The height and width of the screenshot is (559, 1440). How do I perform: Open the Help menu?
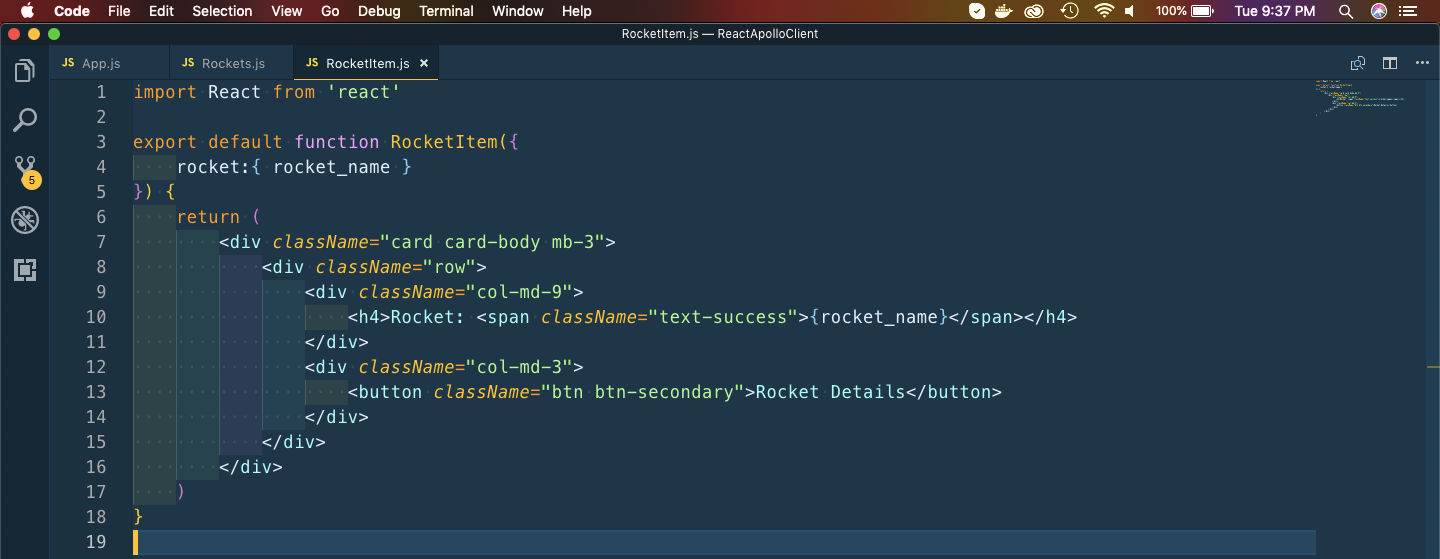[x=577, y=11]
